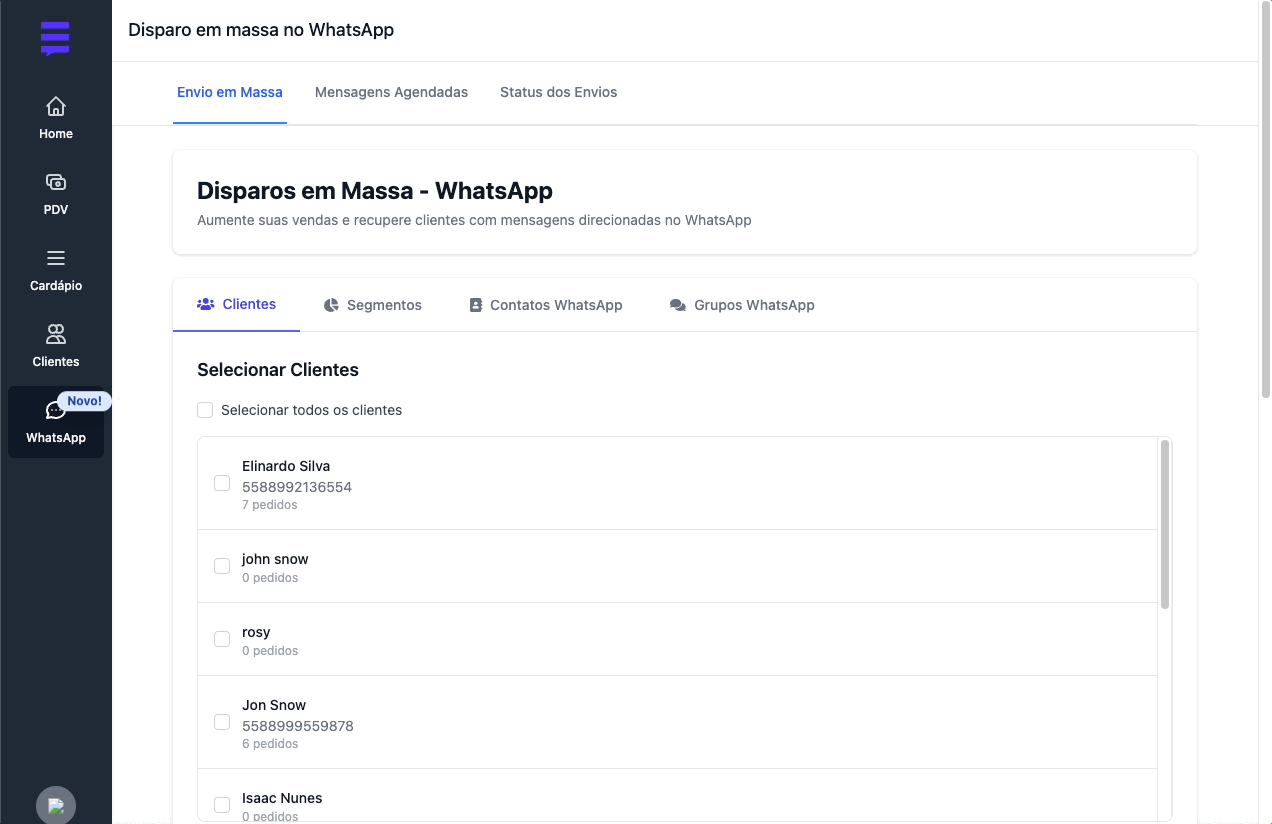Open the Cardápio menu icon

coord(56,258)
